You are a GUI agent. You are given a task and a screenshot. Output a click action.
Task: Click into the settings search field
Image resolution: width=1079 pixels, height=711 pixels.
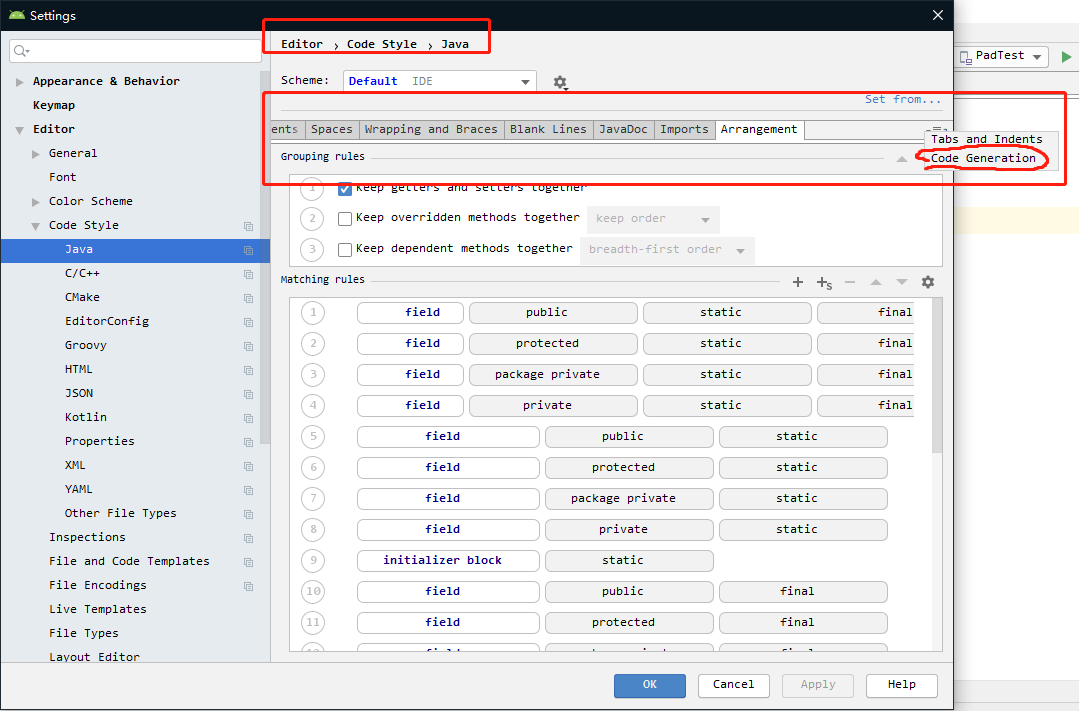[136, 51]
